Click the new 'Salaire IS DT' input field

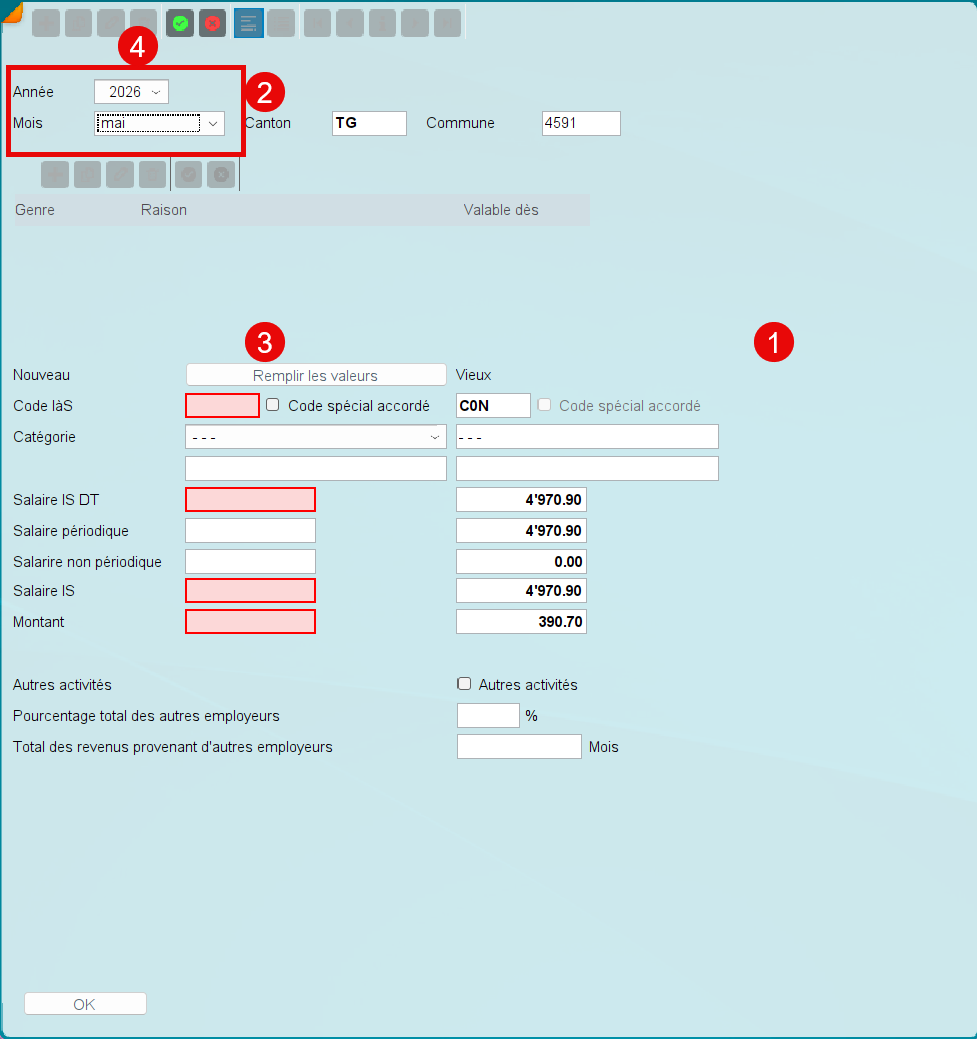click(251, 500)
